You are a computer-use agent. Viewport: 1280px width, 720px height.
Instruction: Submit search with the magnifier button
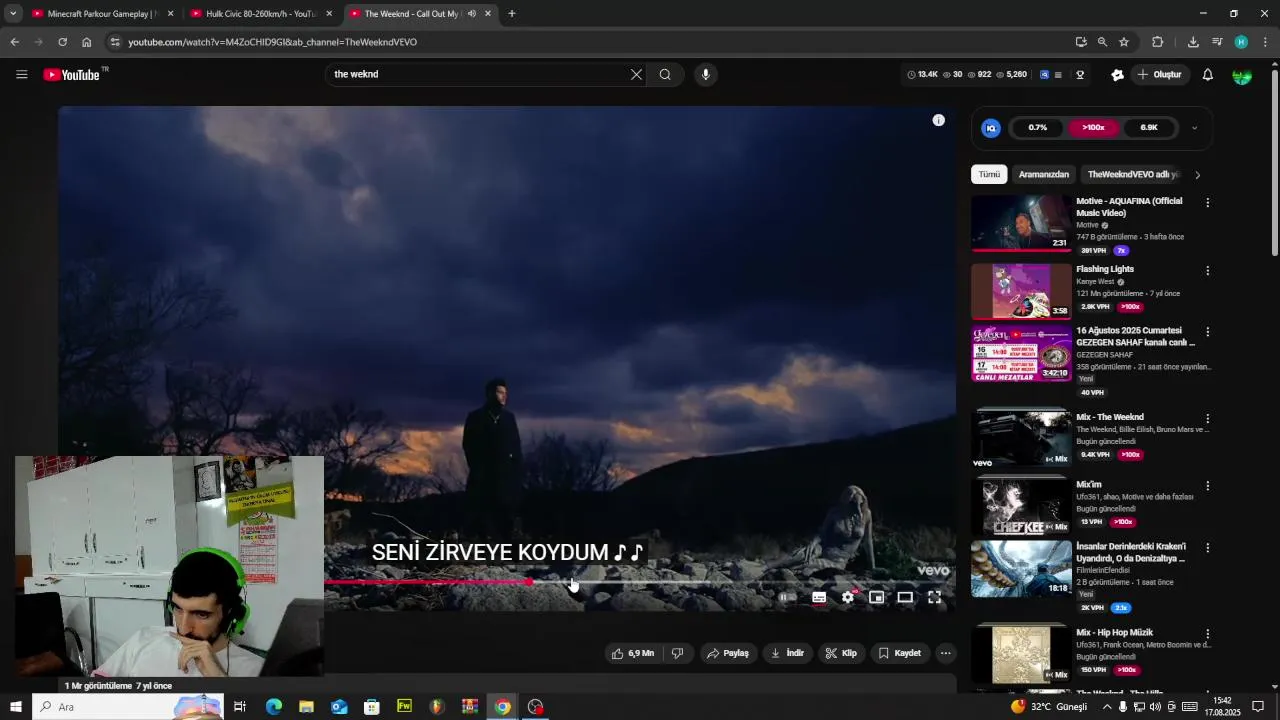(x=665, y=75)
